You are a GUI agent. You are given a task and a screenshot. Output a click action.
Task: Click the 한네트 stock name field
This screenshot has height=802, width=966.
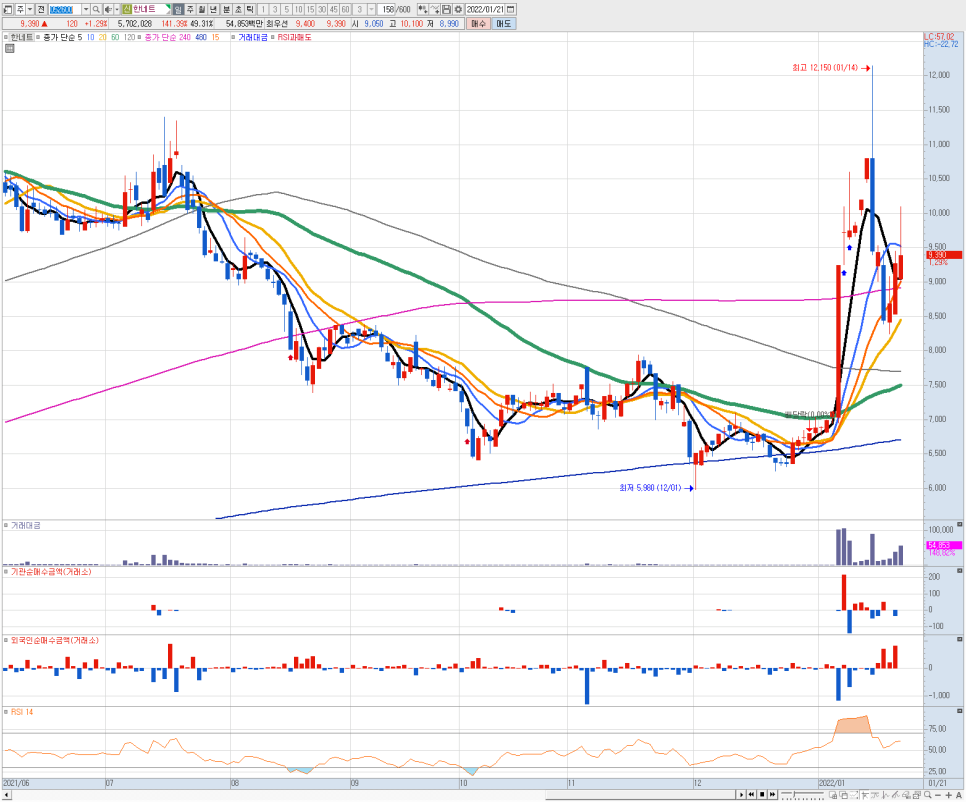(x=148, y=9)
